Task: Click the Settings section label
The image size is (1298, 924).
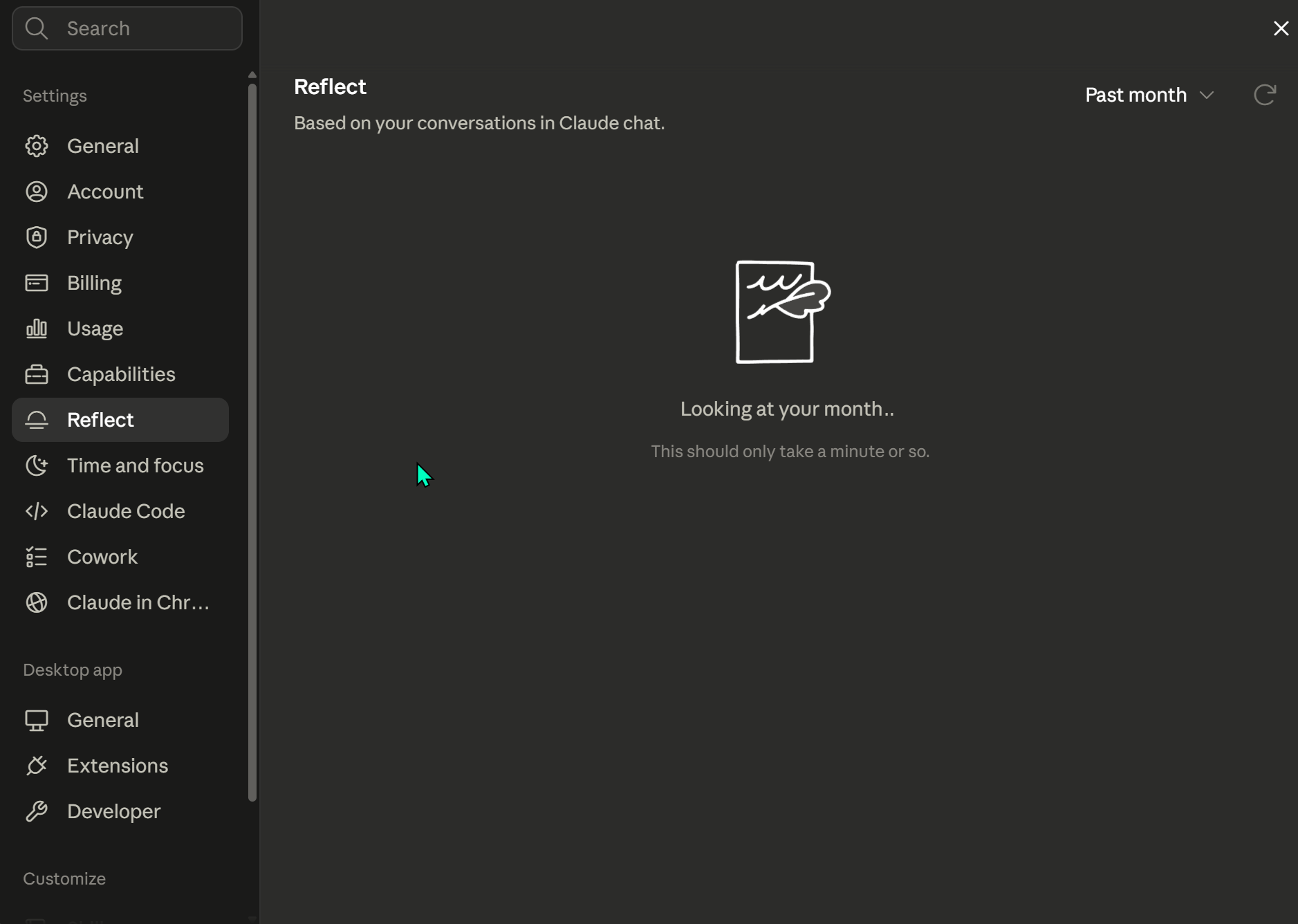Action: click(55, 96)
